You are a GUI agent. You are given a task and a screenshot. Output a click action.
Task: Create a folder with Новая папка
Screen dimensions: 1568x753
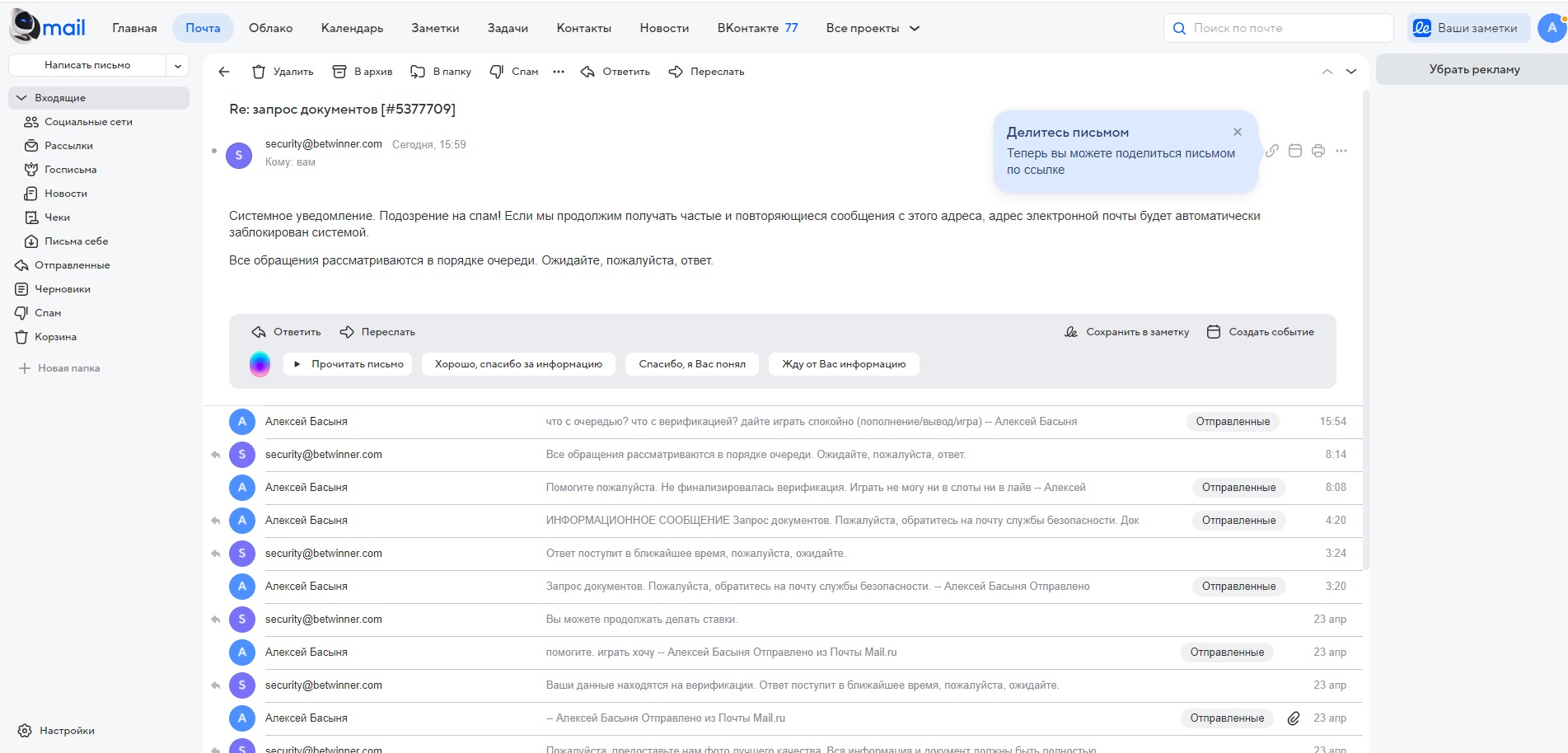click(x=59, y=368)
